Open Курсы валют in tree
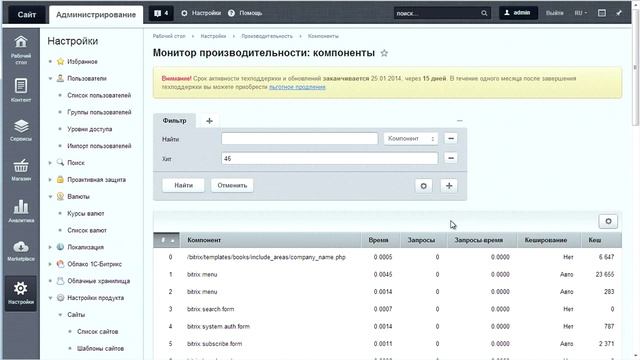640x360 pixels. (86, 213)
